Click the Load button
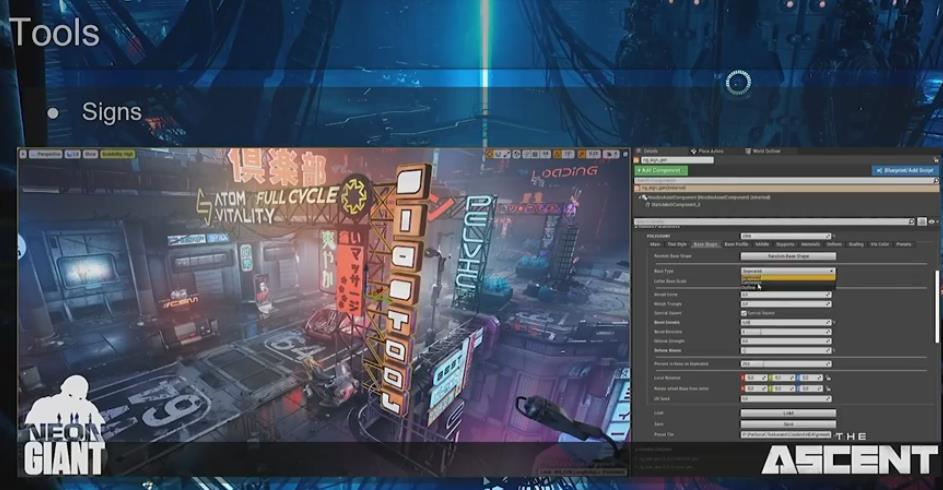Screen dimensions: 943x490 [788, 413]
